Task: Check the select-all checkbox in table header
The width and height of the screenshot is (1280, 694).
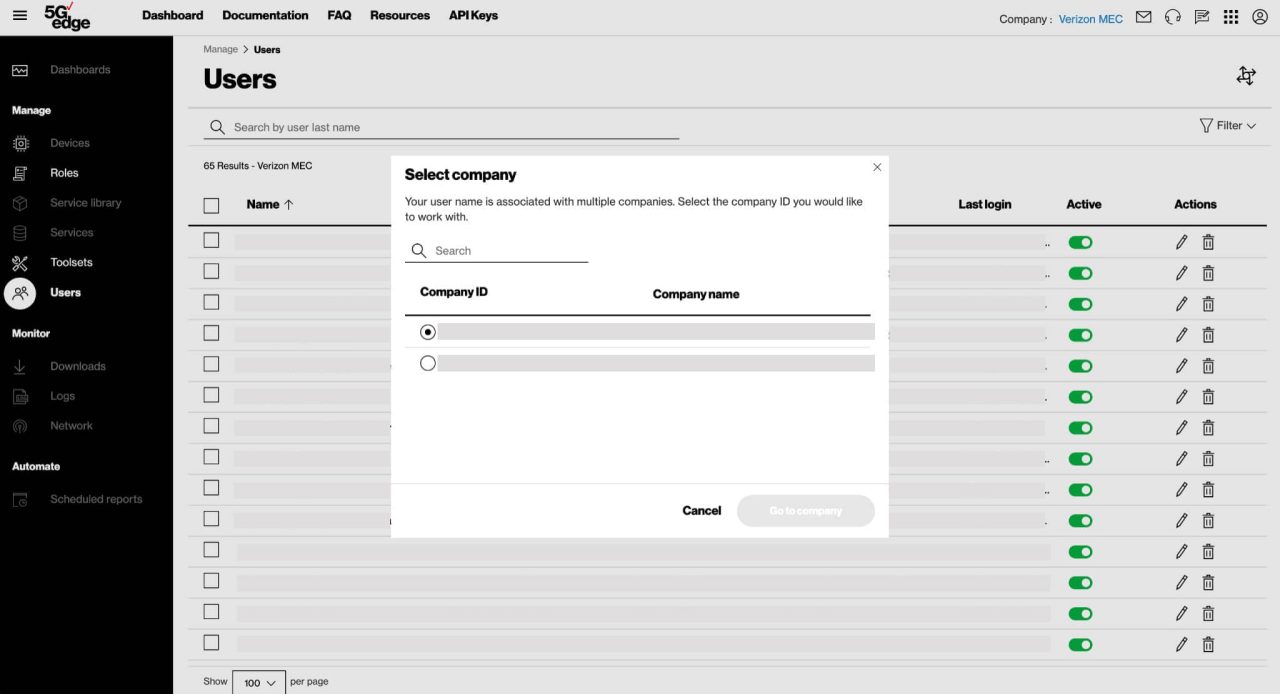Action: tap(211, 205)
